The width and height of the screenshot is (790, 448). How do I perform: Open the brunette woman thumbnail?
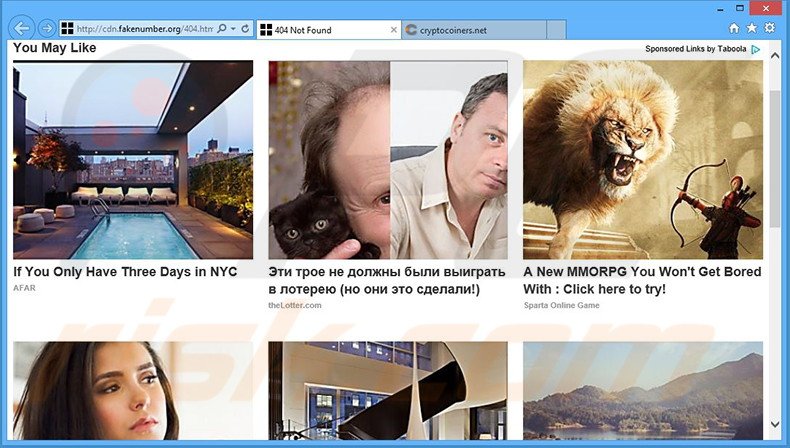pyautogui.click(x=133, y=391)
